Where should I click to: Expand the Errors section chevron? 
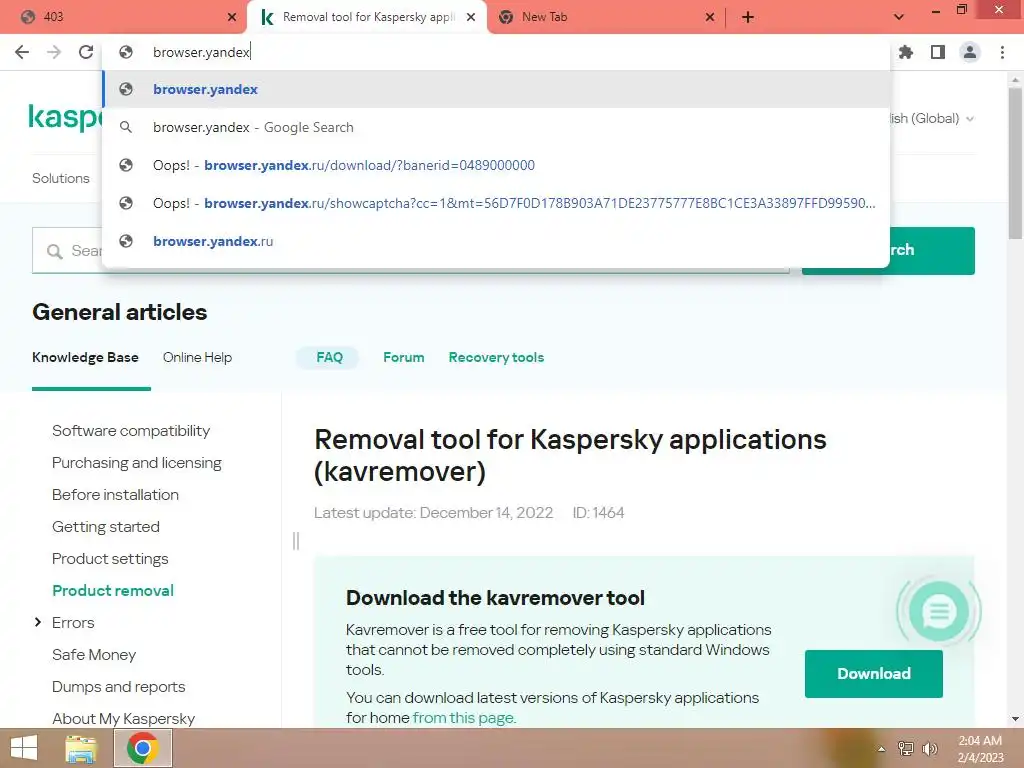click(37, 622)
